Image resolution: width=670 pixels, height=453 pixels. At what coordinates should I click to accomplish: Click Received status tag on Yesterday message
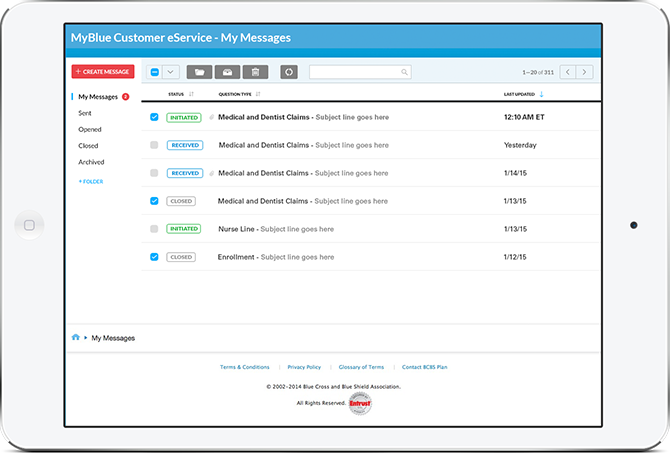click(x=185, y=145)
